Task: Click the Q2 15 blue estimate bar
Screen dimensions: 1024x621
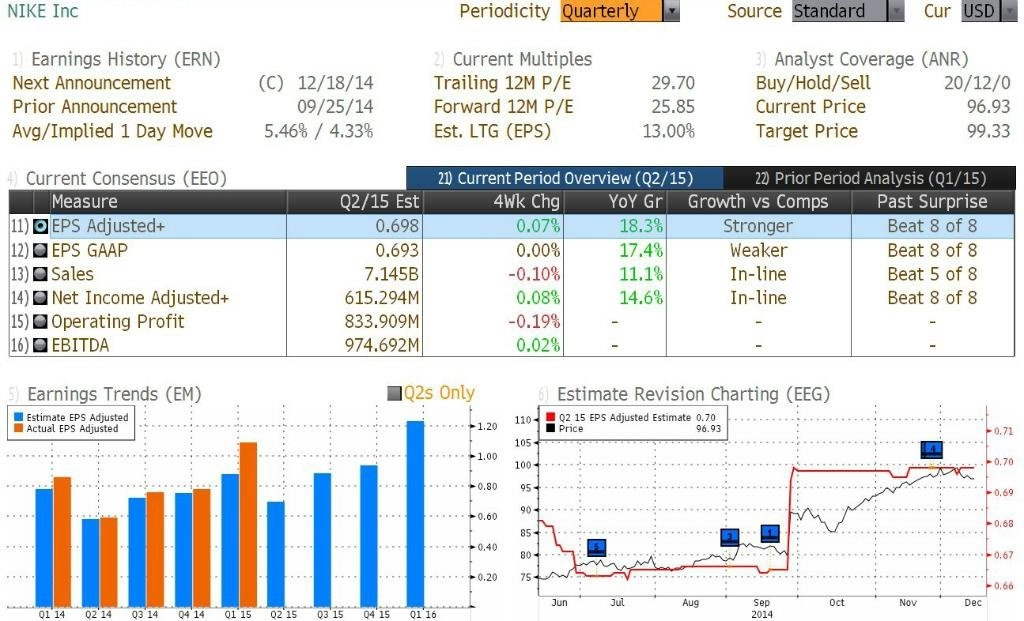Action: pyautogui.click(x=276, y=554)
